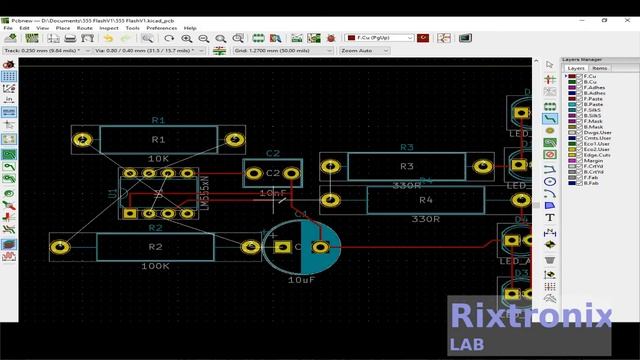The image size is (640, 360).
Task: Switch to the Layers tab in Layers Manager
Action: coord(576,68)
